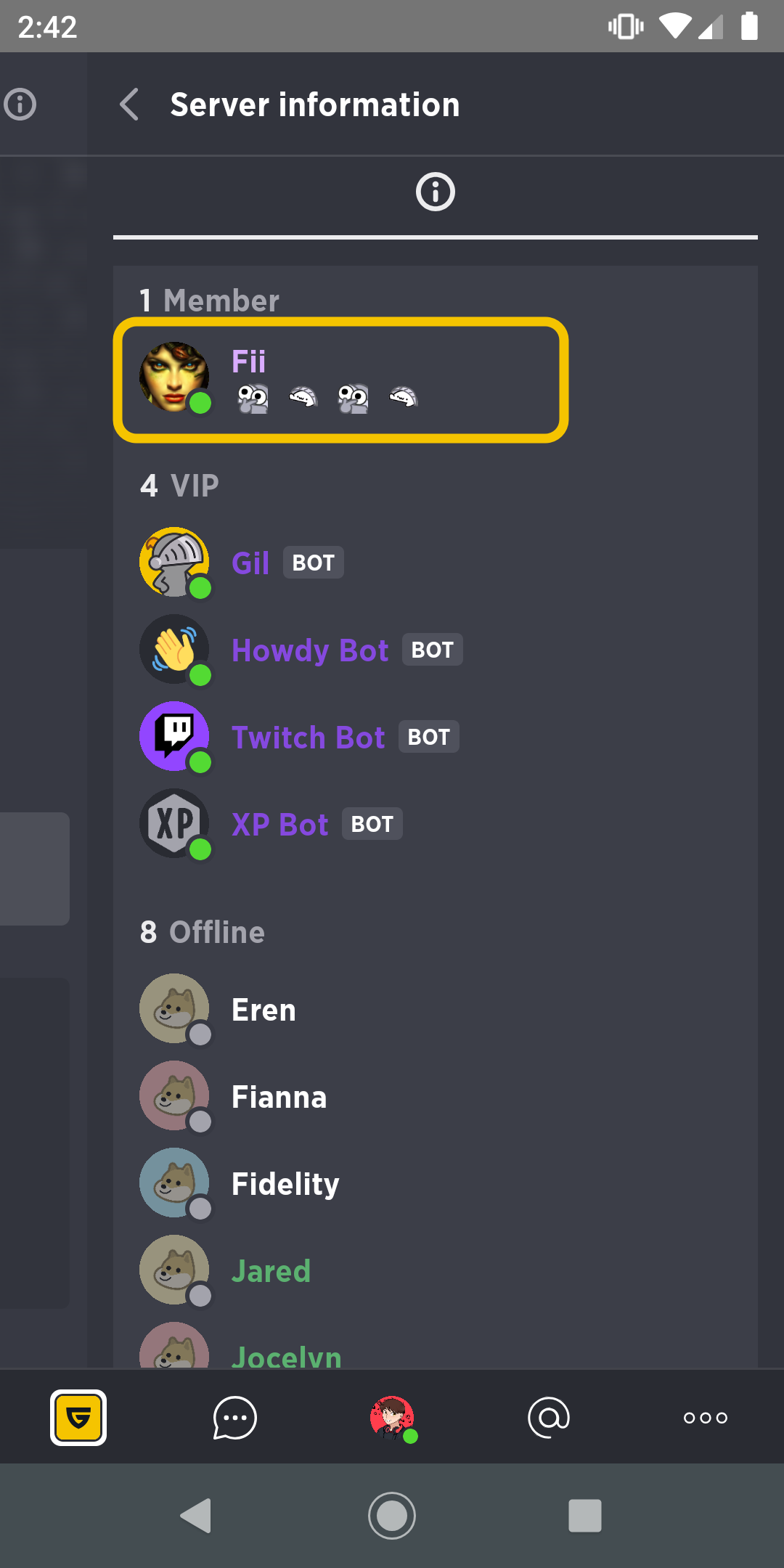Open the mentions @ icon
Image resolution: width=784 pixels, height=1568 pixels.
pyautogui.click(x=549, y=1417)
